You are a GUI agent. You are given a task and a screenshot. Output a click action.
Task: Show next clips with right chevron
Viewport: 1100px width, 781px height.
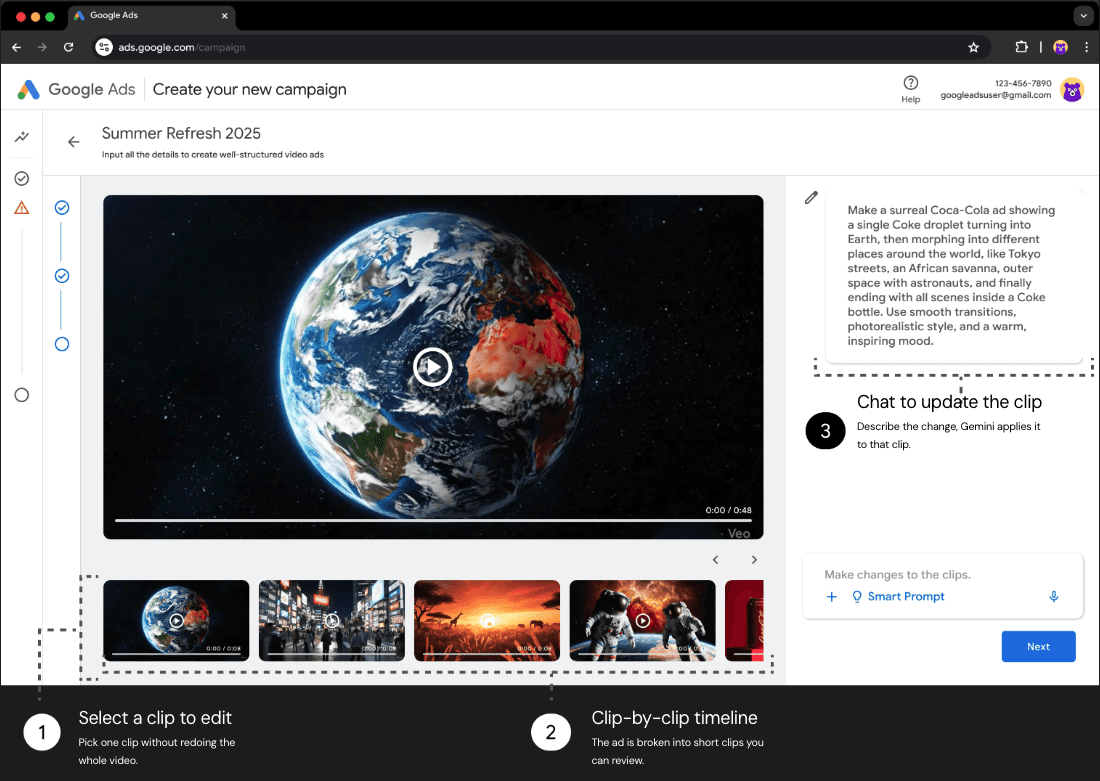click(754, 559)
